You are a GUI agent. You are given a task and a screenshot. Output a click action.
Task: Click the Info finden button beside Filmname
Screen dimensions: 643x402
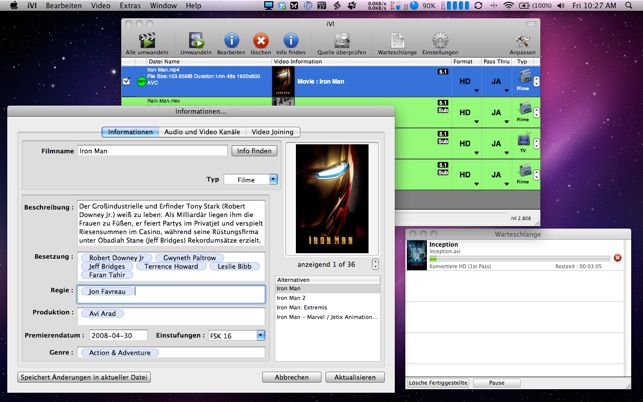pos(254,151)
